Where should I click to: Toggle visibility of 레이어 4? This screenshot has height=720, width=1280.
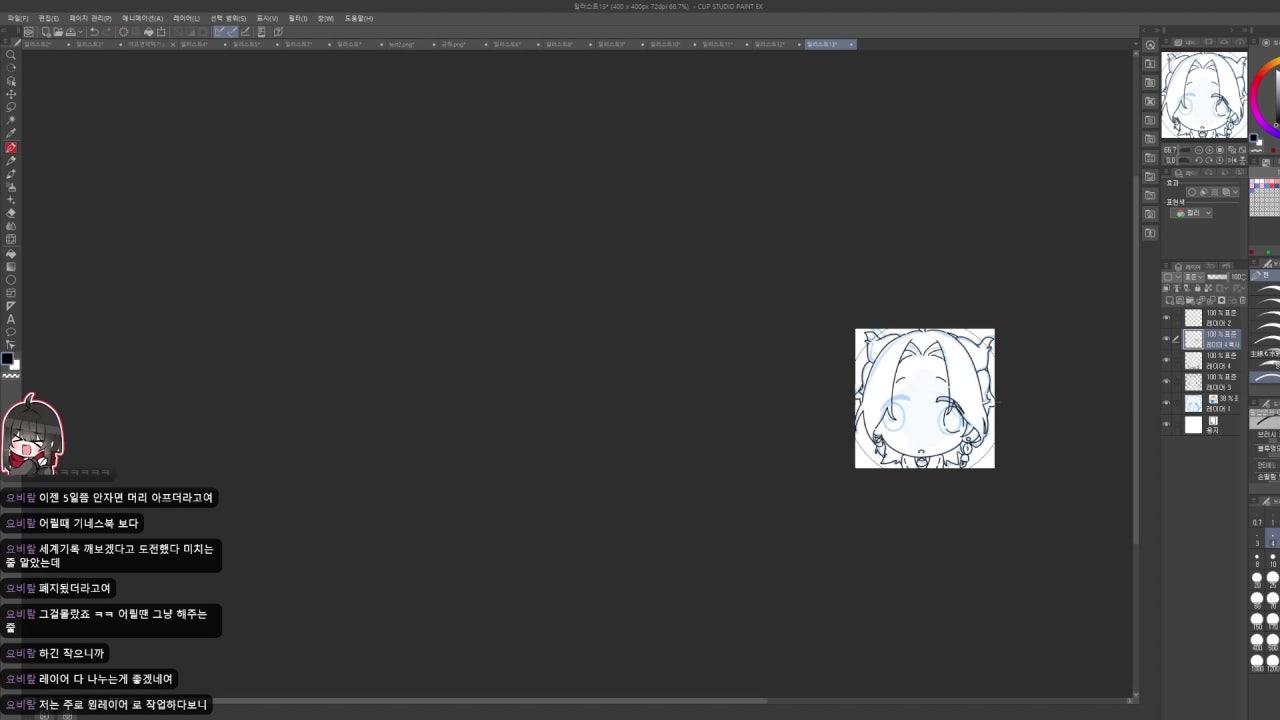1166,360
